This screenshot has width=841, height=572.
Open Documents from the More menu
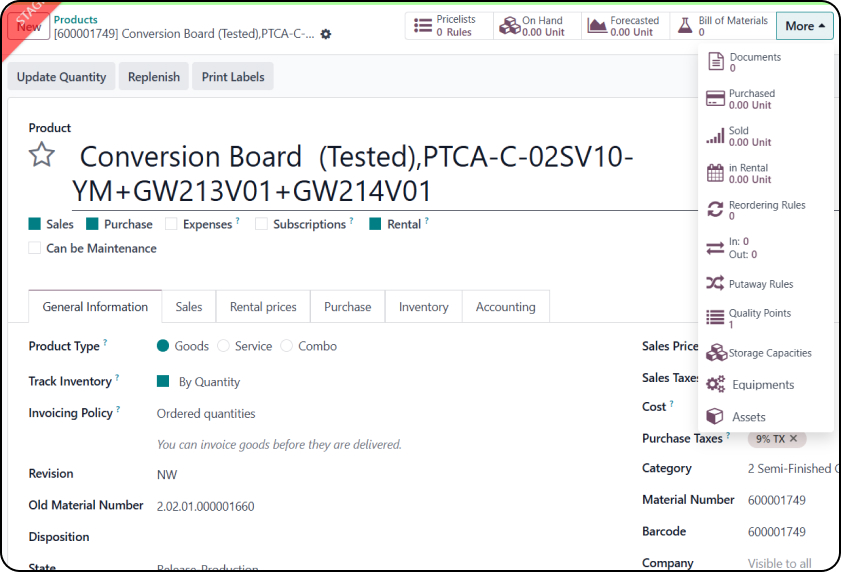[x=754, y=62]
